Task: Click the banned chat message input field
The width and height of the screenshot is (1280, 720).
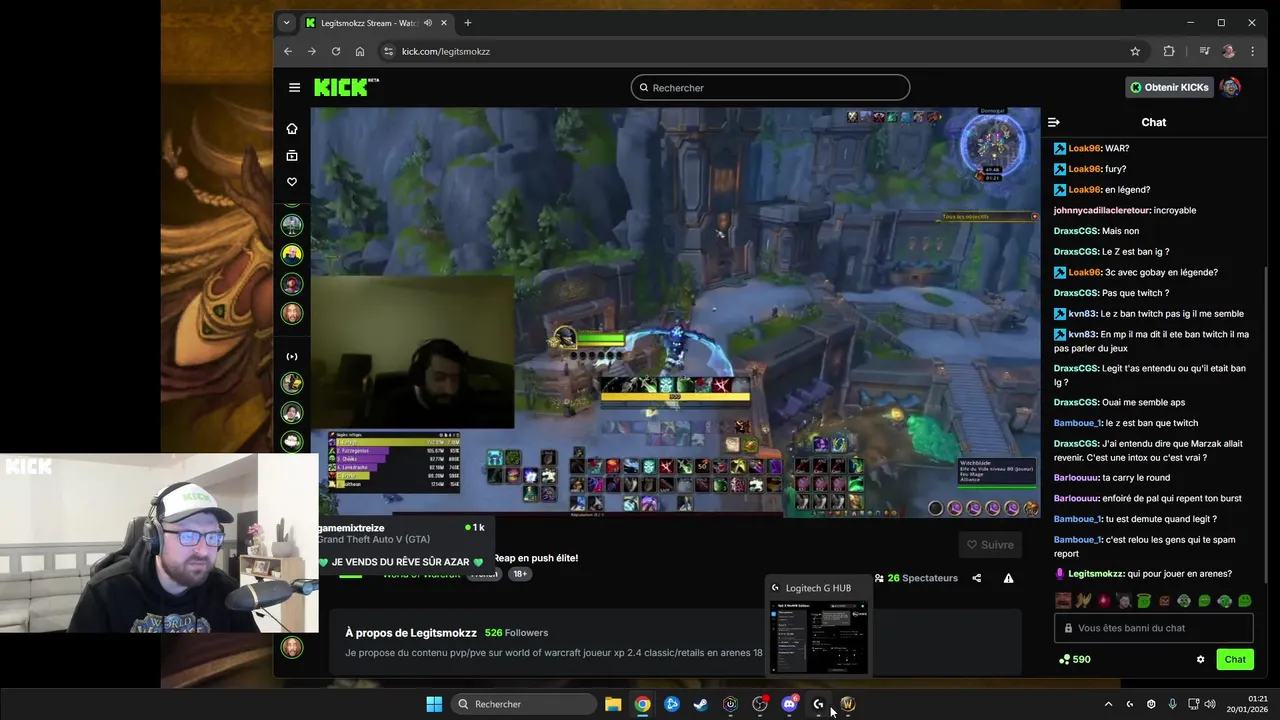Action: tap(1153, 628)
